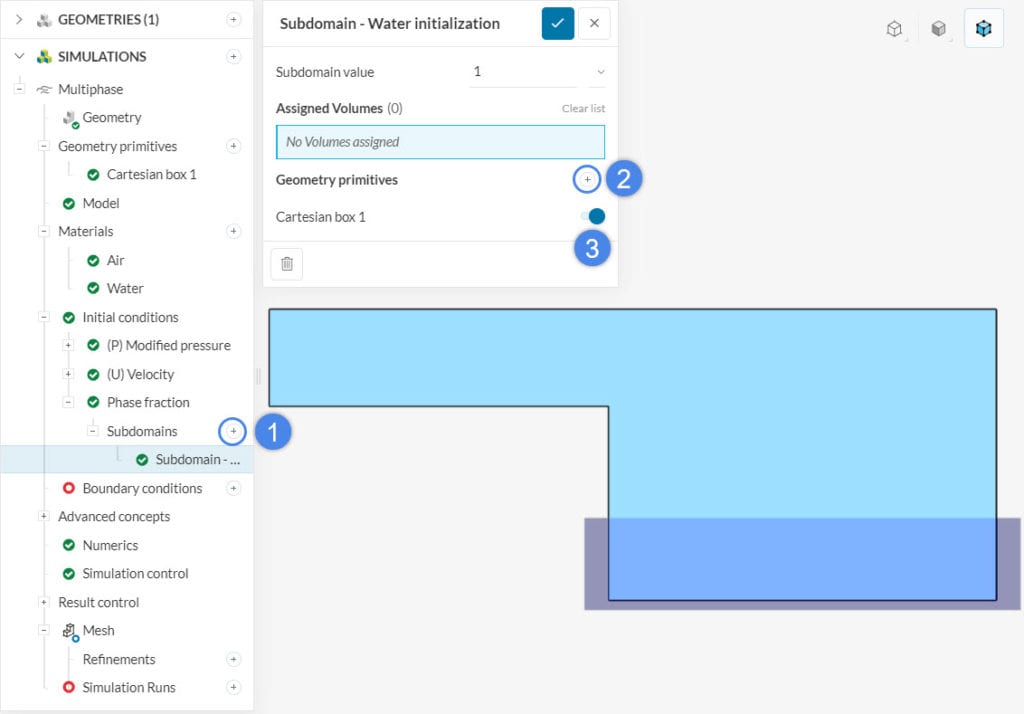Add new subdomain with plus icon
1024x714 pixels.
tap(233, 431)
